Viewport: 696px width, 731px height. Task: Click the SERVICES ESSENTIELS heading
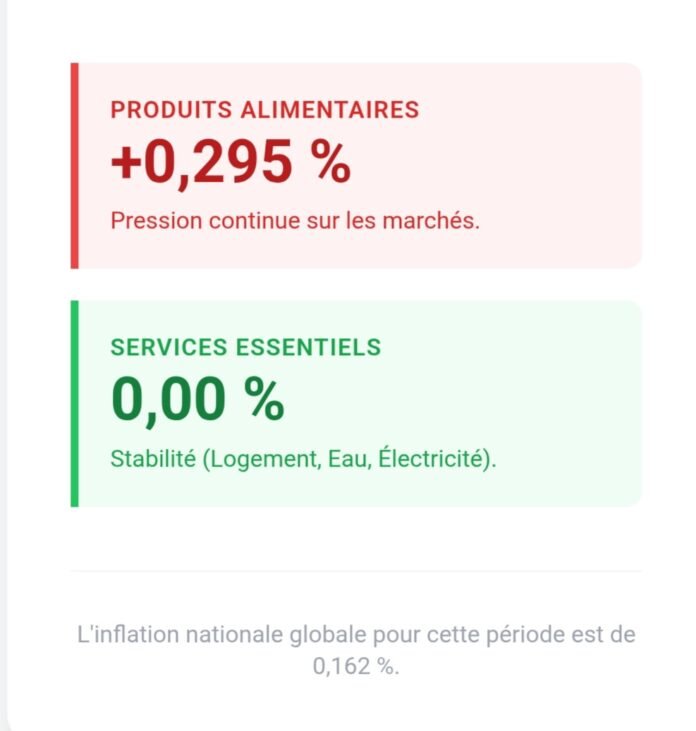[x=245, y=347]
